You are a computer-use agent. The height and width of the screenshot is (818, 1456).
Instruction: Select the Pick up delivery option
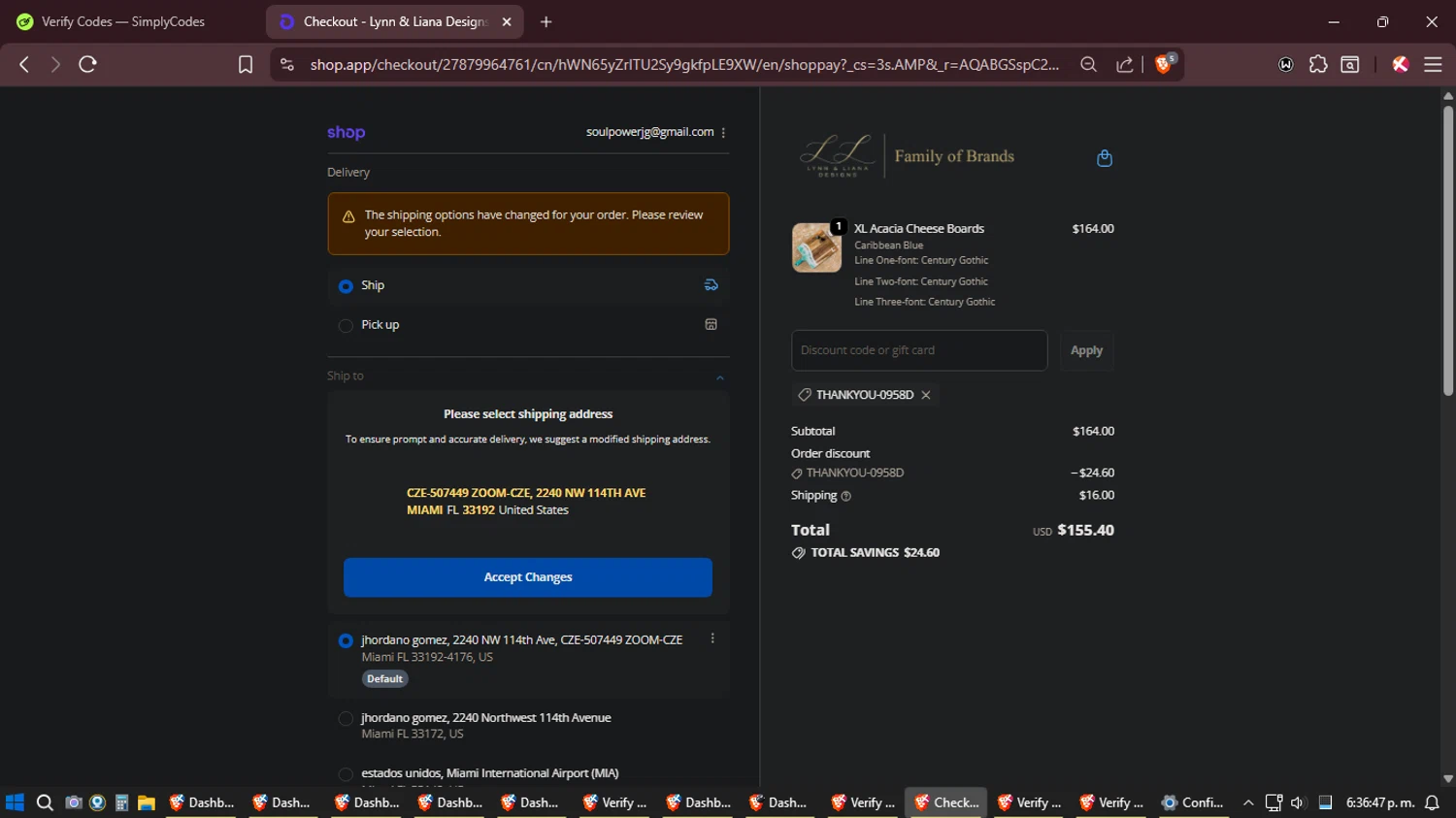(x=346, y=326)
